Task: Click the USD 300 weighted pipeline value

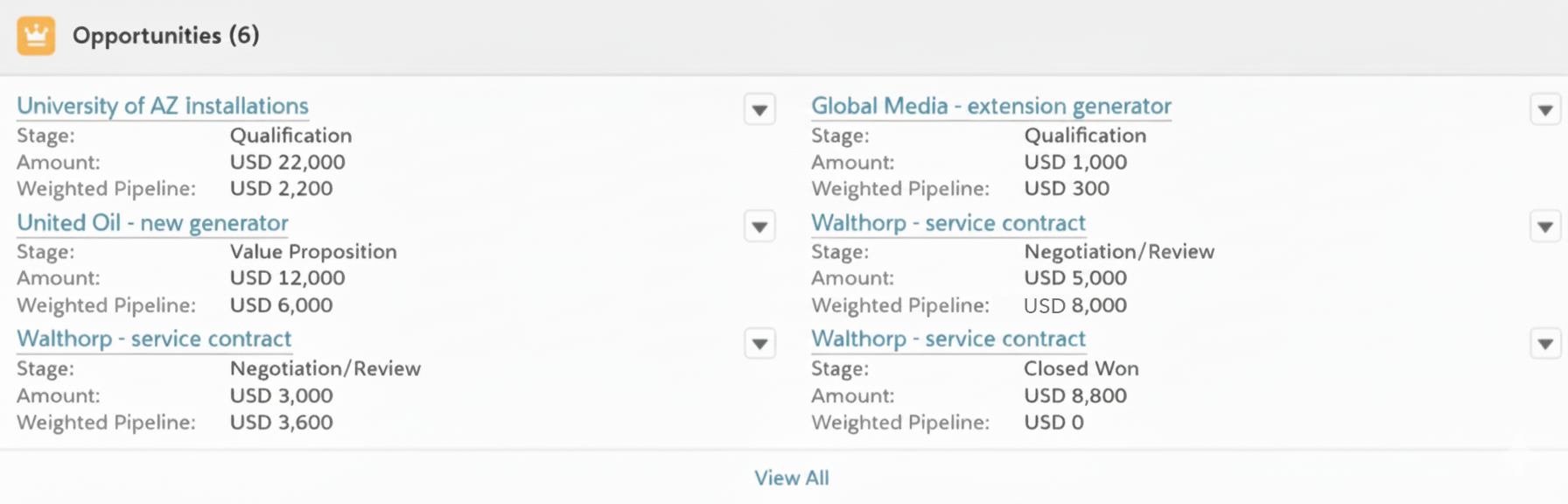Action: tap(1066, 189)
